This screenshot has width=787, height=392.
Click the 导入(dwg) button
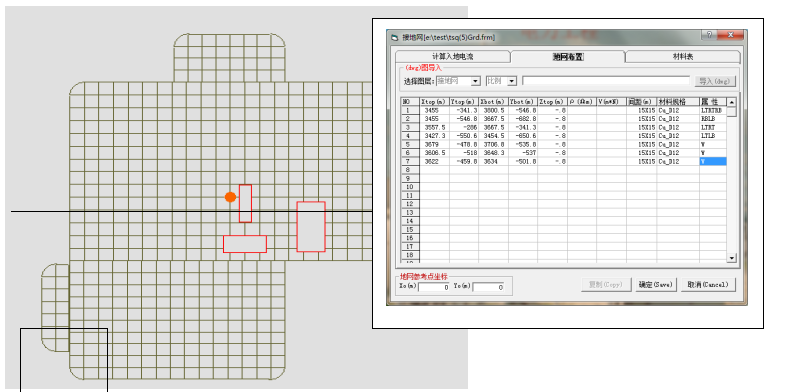pos(715,81)
